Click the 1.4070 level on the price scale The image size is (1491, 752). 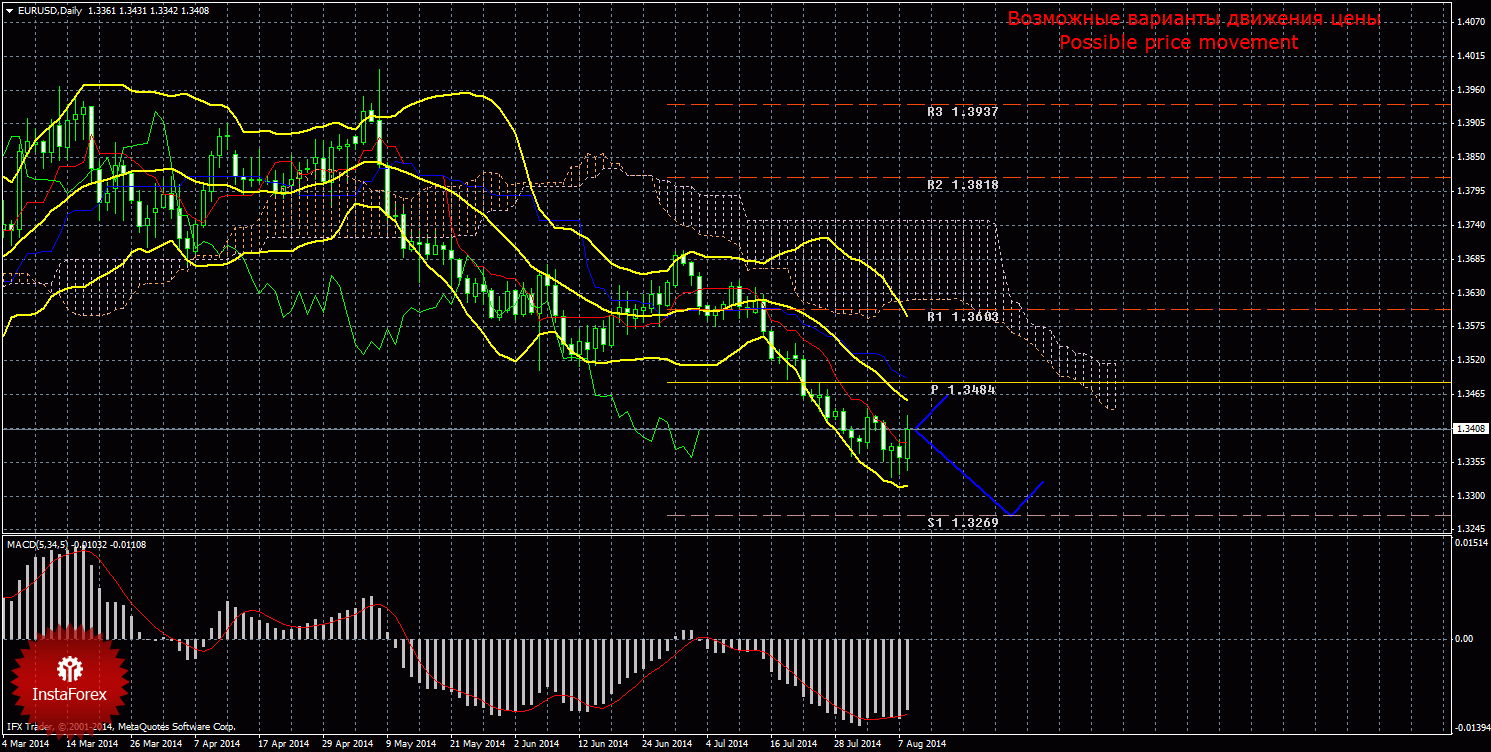click(1472, 20)
